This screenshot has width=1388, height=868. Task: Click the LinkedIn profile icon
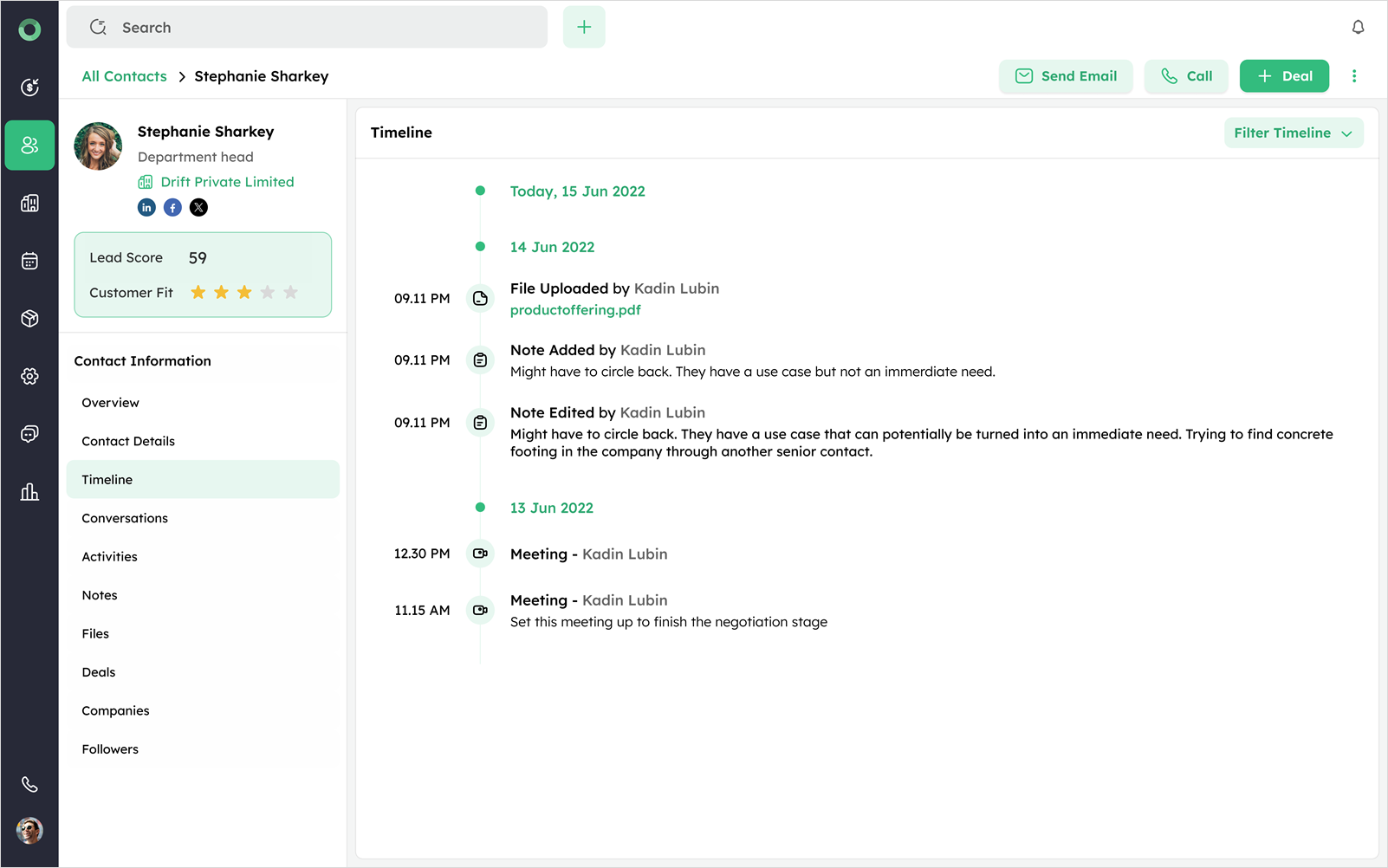pos(146,207)
